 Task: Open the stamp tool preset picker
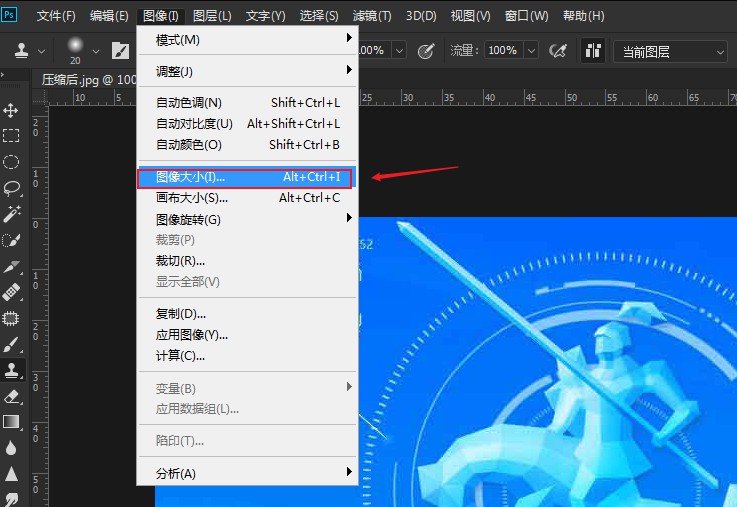point(21,50)
